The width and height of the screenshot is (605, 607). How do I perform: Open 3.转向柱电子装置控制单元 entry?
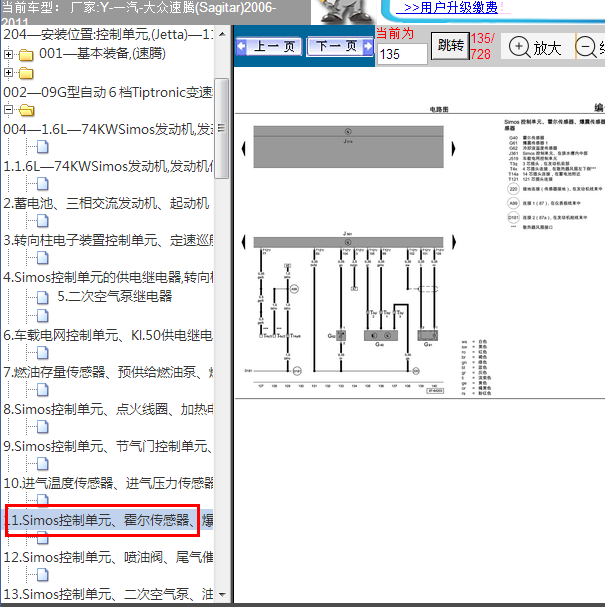coord(108,240)
